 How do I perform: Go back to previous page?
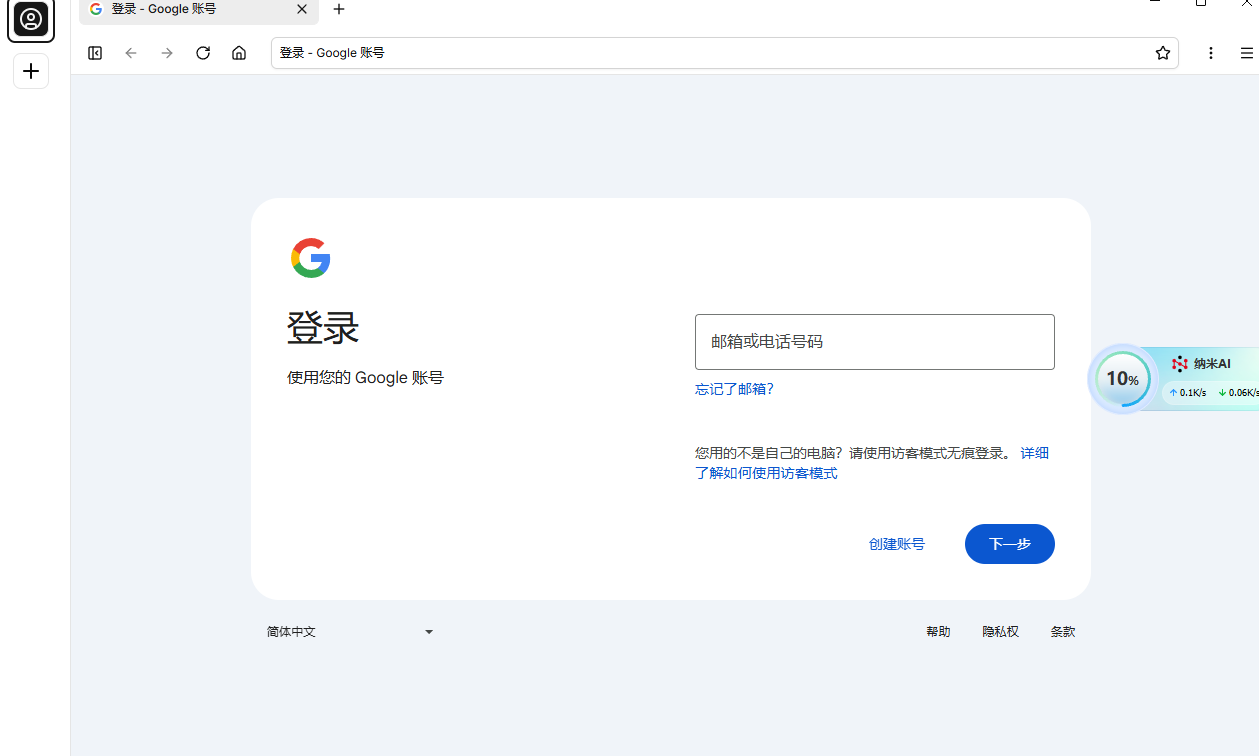tap(131, 53)
